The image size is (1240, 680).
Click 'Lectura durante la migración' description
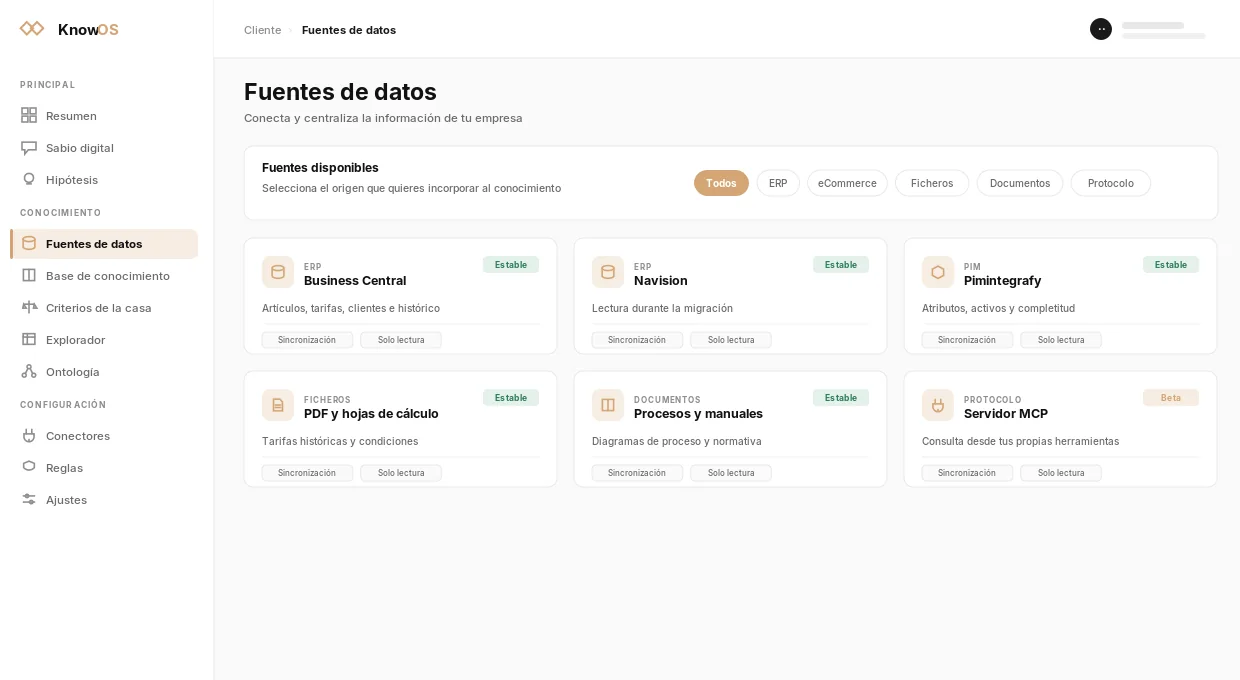[x=662, y=308]
